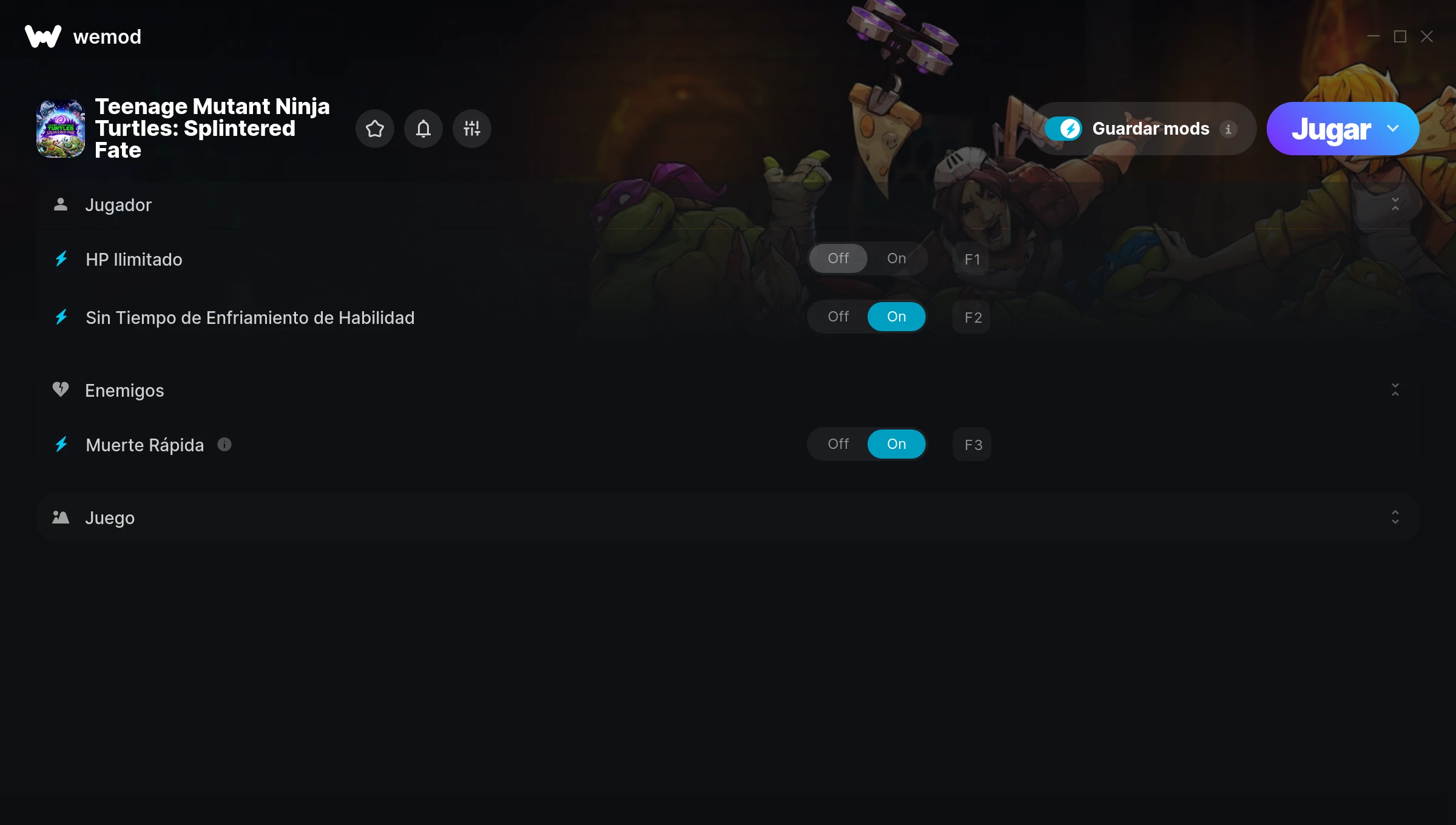Open the Jugar dropdown arrow
Viewport: 1456px width, 825px height.
click(1393, 129)
